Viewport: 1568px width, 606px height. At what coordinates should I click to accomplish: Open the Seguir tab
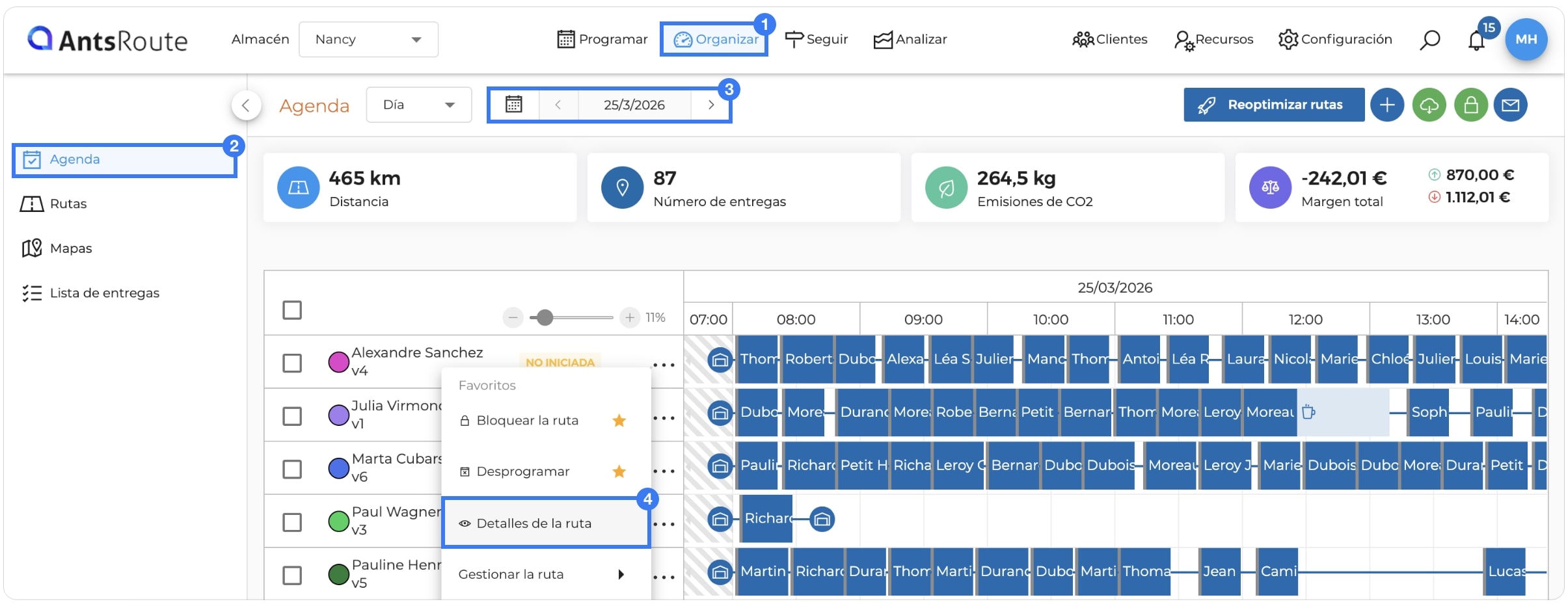coord(817,40)
